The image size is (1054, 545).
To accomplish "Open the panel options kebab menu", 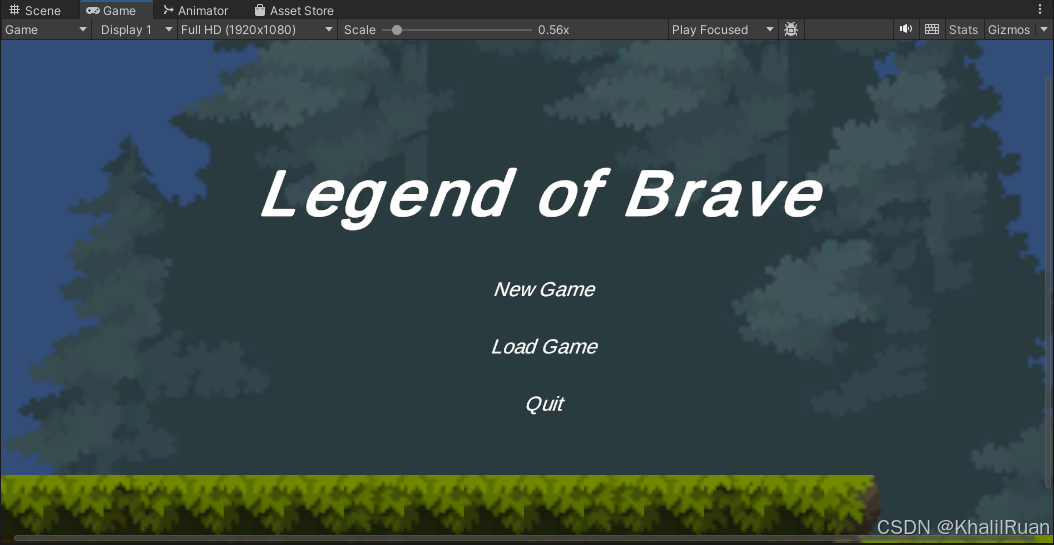I will [x=1041, y=9].
